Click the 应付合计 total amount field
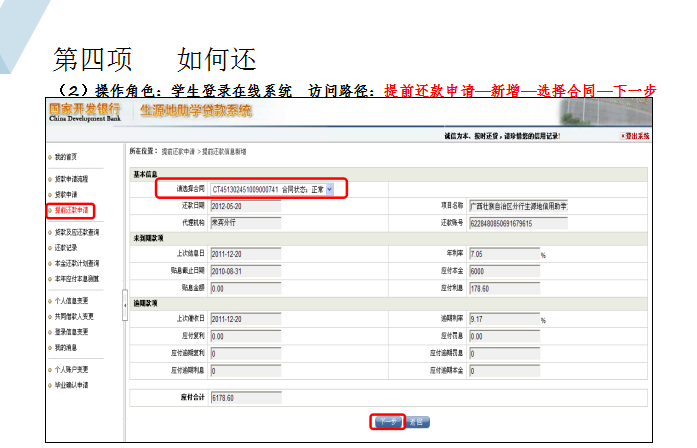 tap(245, 397)
